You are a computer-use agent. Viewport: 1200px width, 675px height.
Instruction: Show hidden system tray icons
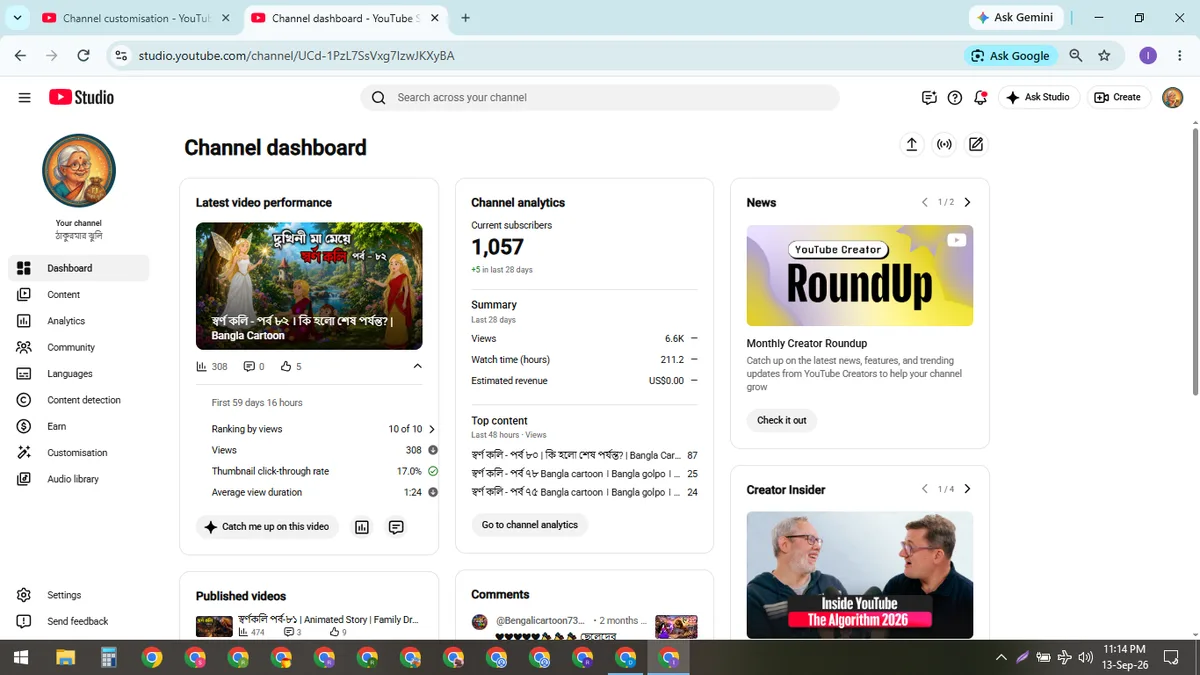point(1001,657)
